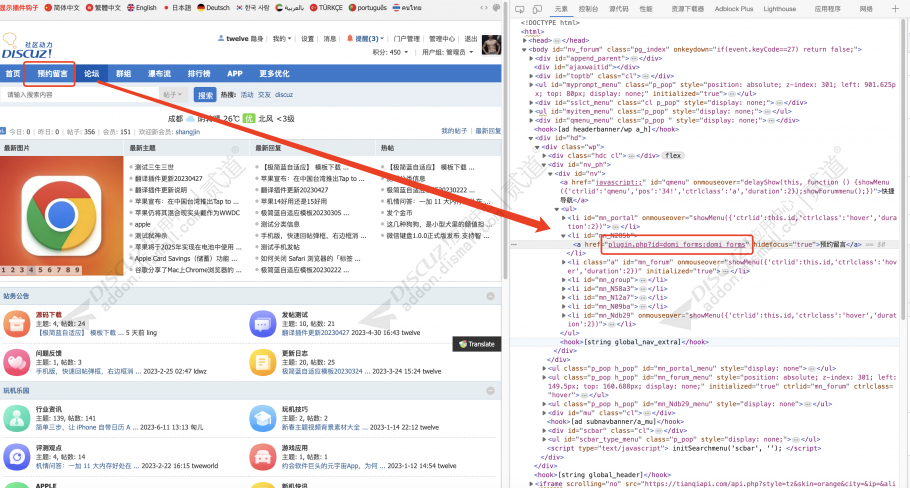Click the 源码下载 forum section icon

17,321
